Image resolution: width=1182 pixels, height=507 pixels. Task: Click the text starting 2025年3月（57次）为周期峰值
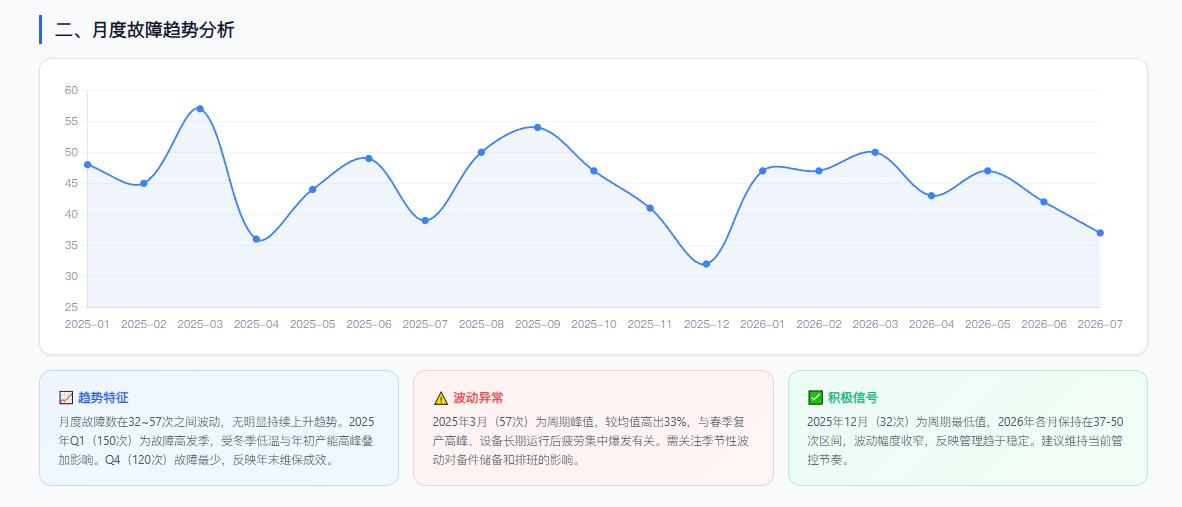[589, 440]
